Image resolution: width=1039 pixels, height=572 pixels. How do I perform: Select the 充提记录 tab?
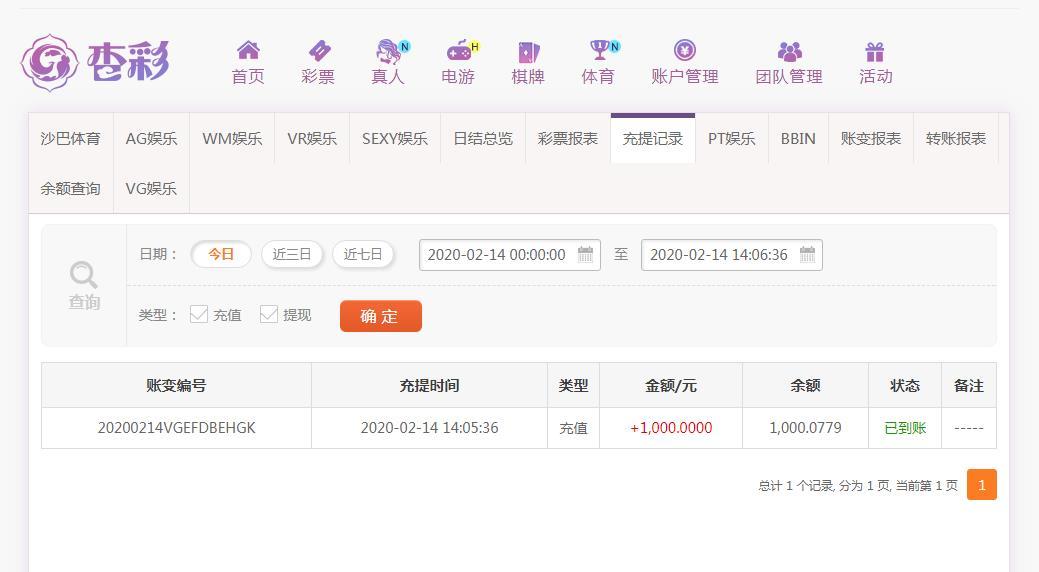tap(653, 139)
